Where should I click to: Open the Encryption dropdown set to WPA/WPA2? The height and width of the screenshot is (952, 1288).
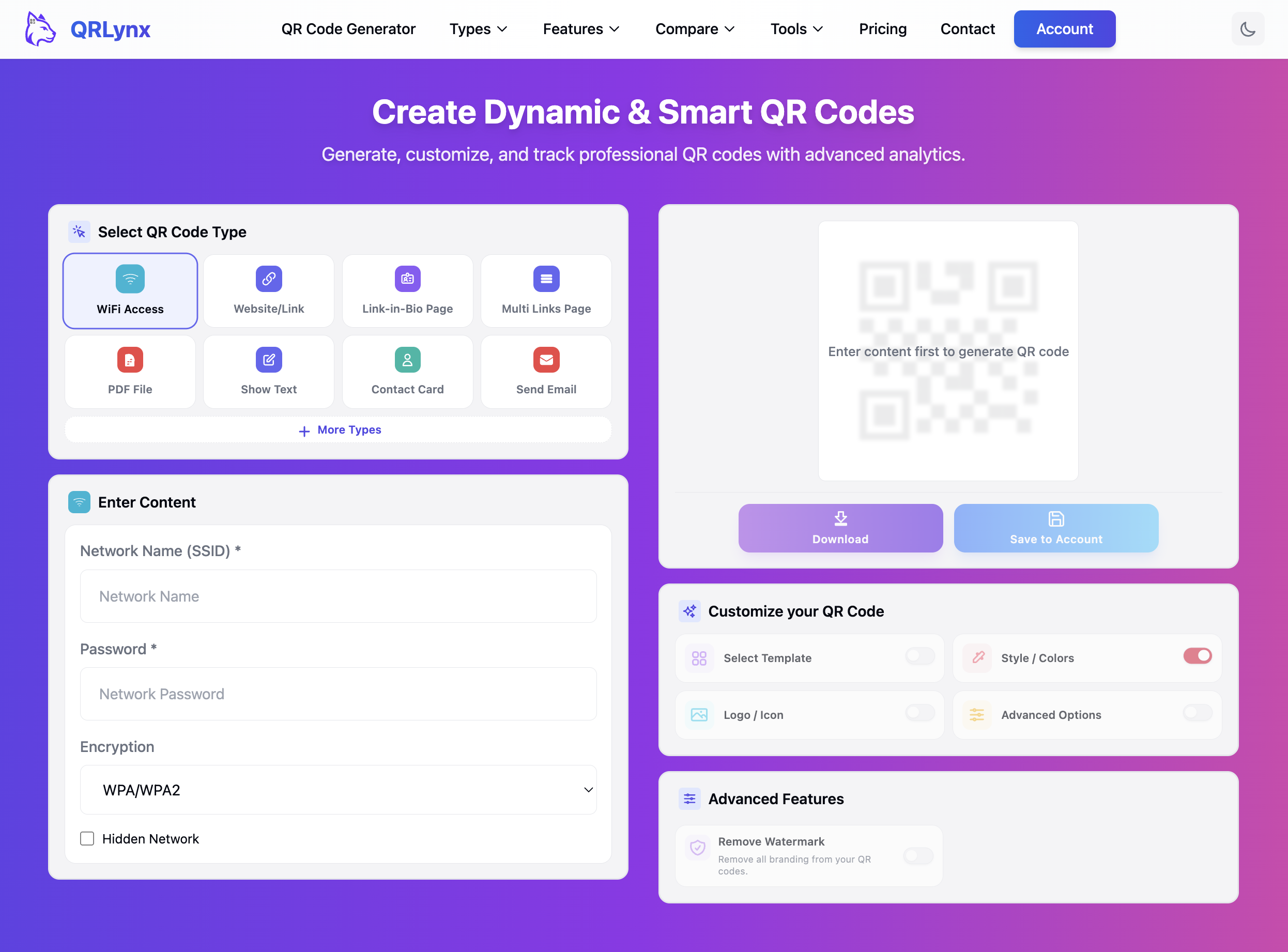pos(338,790)
